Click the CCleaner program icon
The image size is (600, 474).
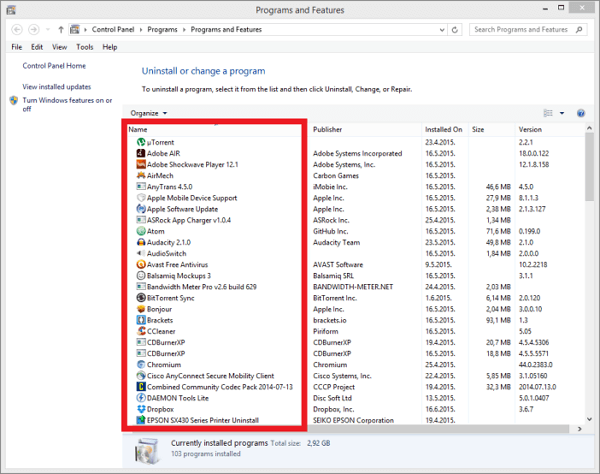click(139, 330)
